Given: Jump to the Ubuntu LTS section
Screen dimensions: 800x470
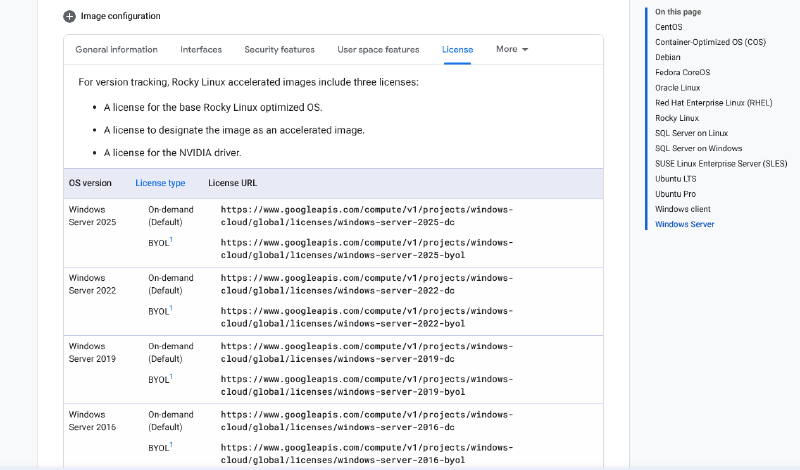Looking at the screenshot, I should tap(676, 179).
